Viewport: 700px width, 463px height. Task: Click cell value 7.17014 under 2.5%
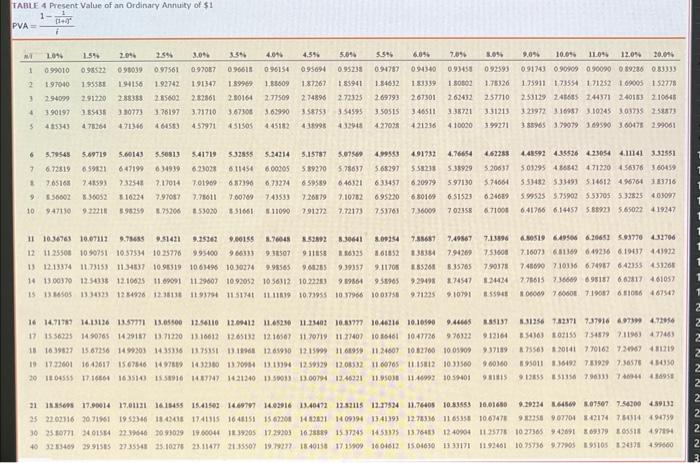click(x=168, y=183)
